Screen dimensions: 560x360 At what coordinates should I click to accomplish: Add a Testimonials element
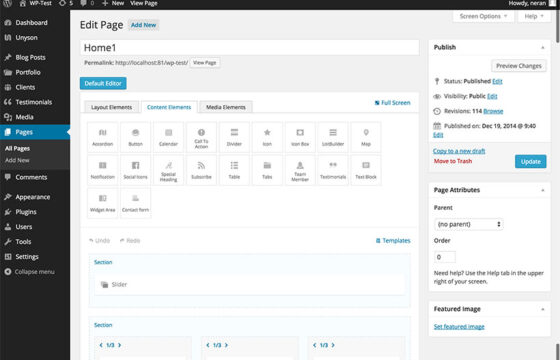click(x=333, y=170)
